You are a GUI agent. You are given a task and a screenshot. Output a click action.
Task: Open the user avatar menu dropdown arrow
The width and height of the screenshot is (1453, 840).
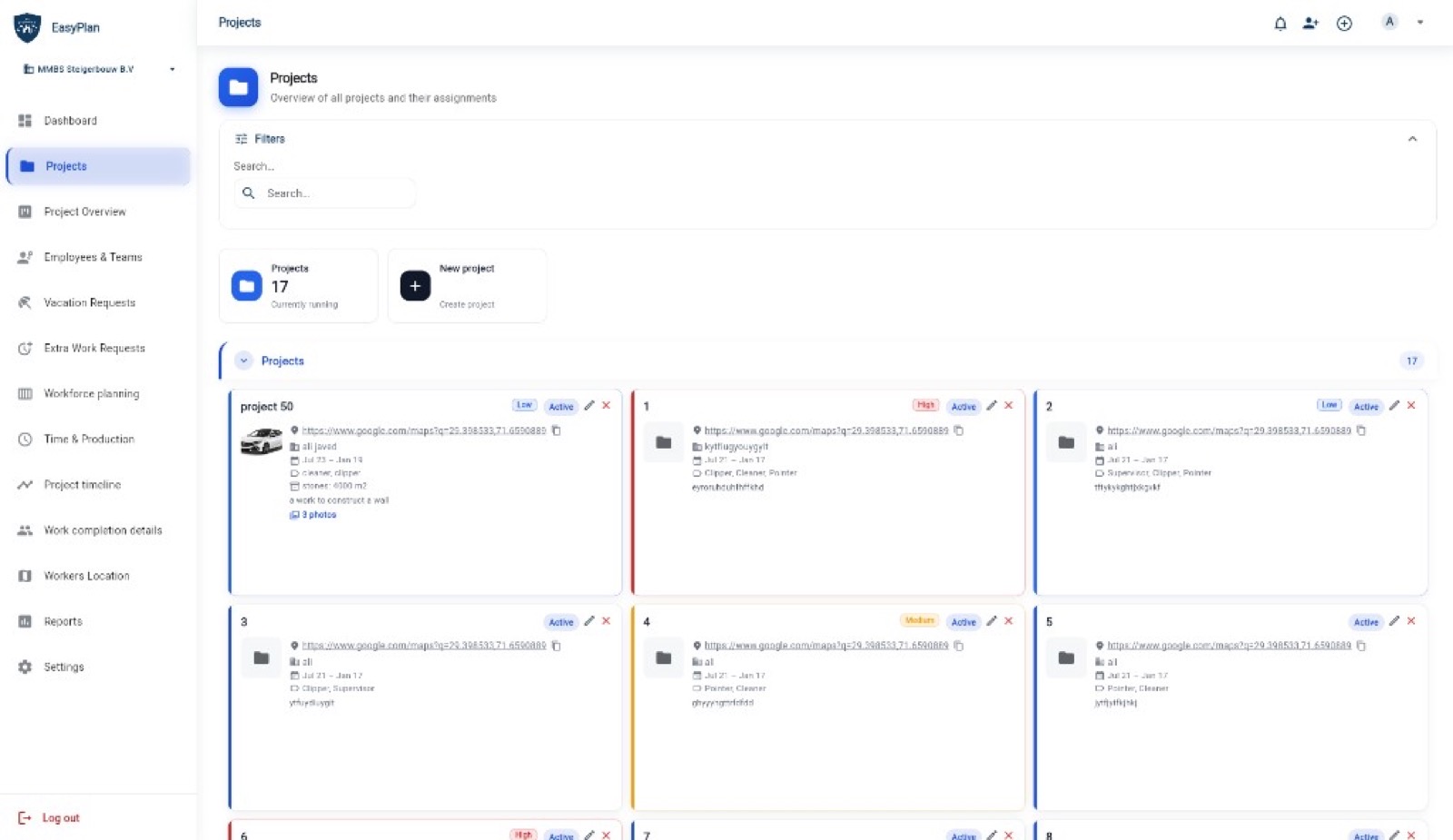click(1420, 23)
